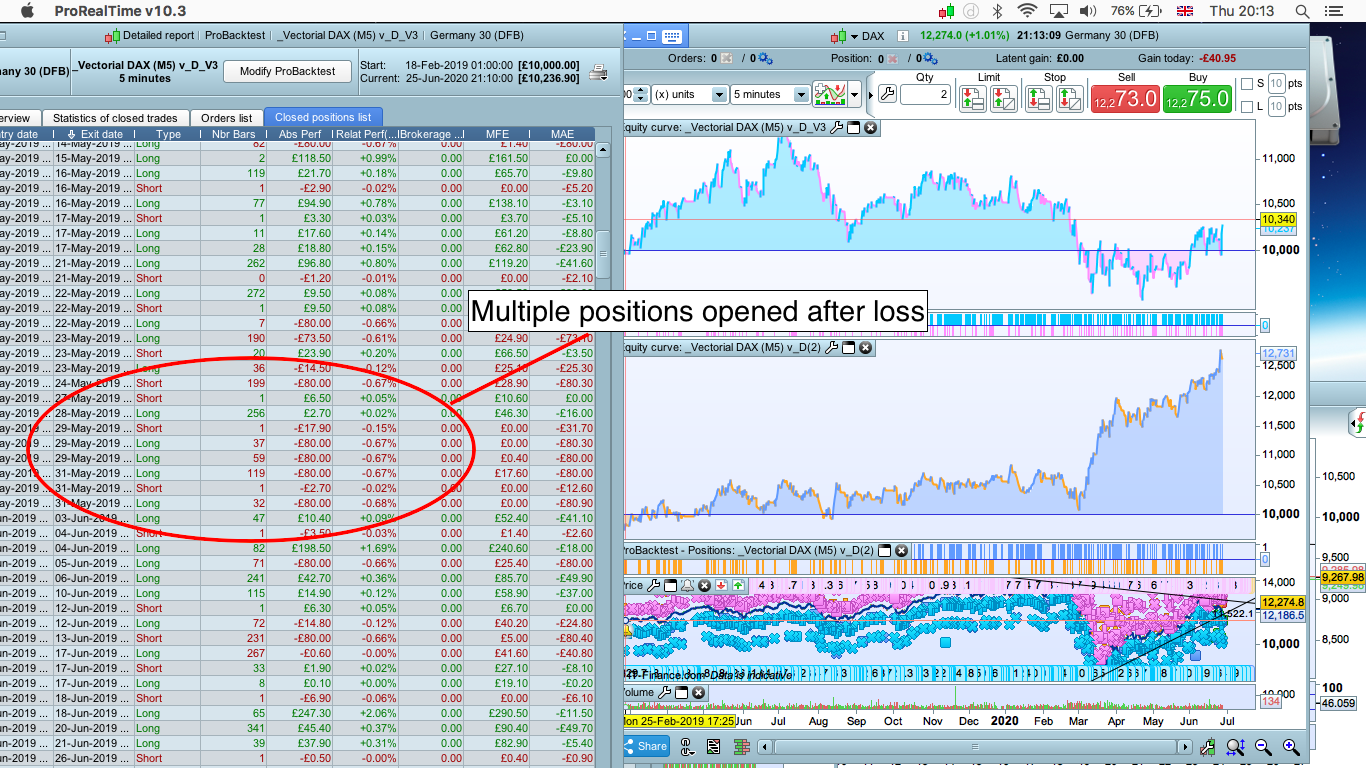The width and height of the screenshot is (1366, 768).
Task: Edit the L points value field
Action: [x=1276, y=106]
